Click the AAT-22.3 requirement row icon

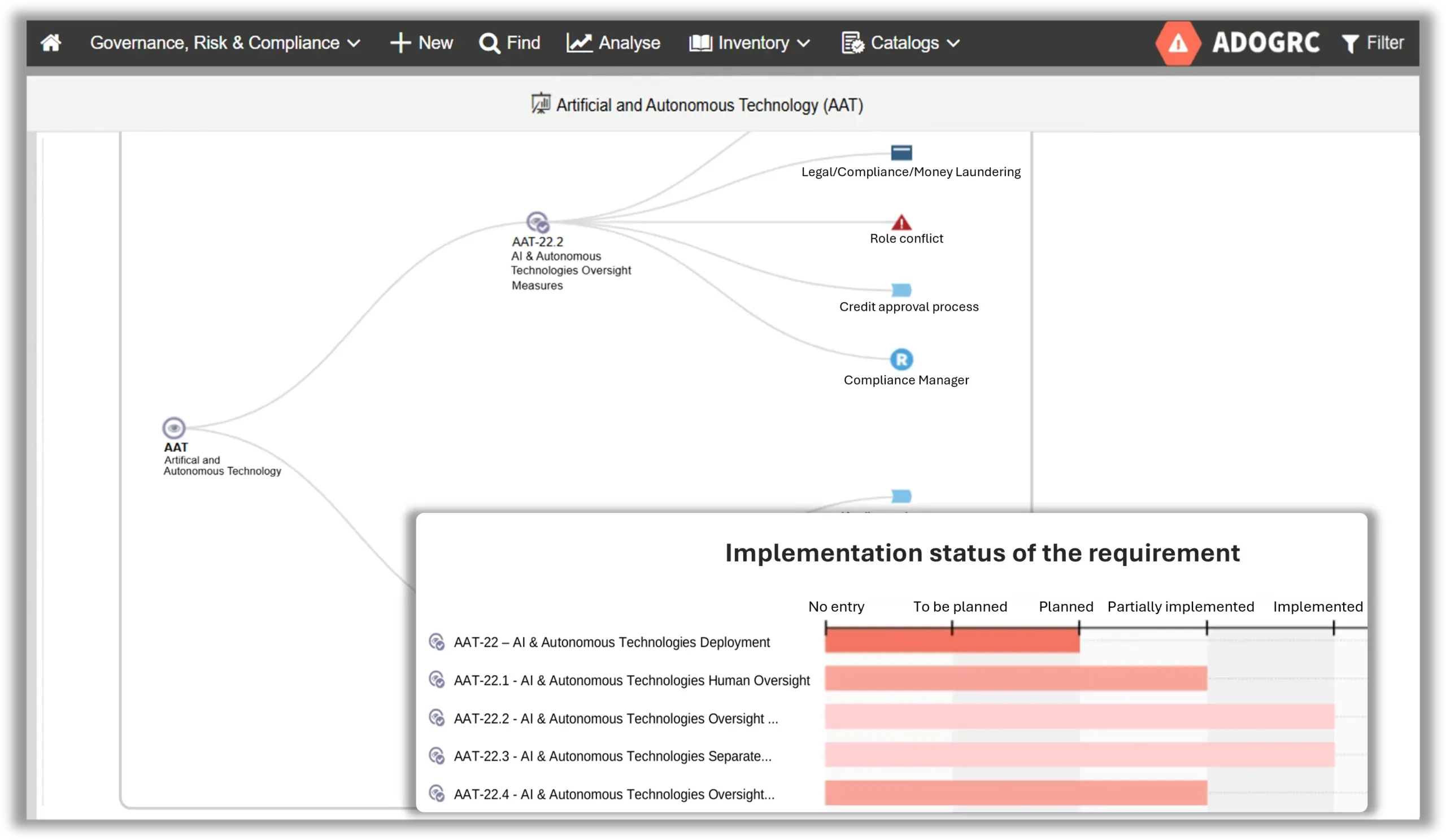(437, 756)
